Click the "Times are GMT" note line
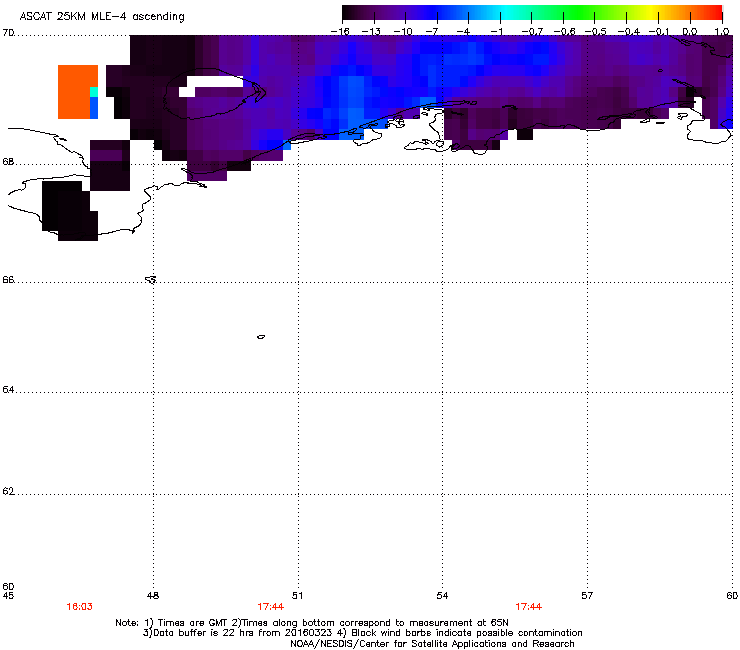The height and width of the screenshot is (650, 740). pyautogui.click(x=312, y=623)
